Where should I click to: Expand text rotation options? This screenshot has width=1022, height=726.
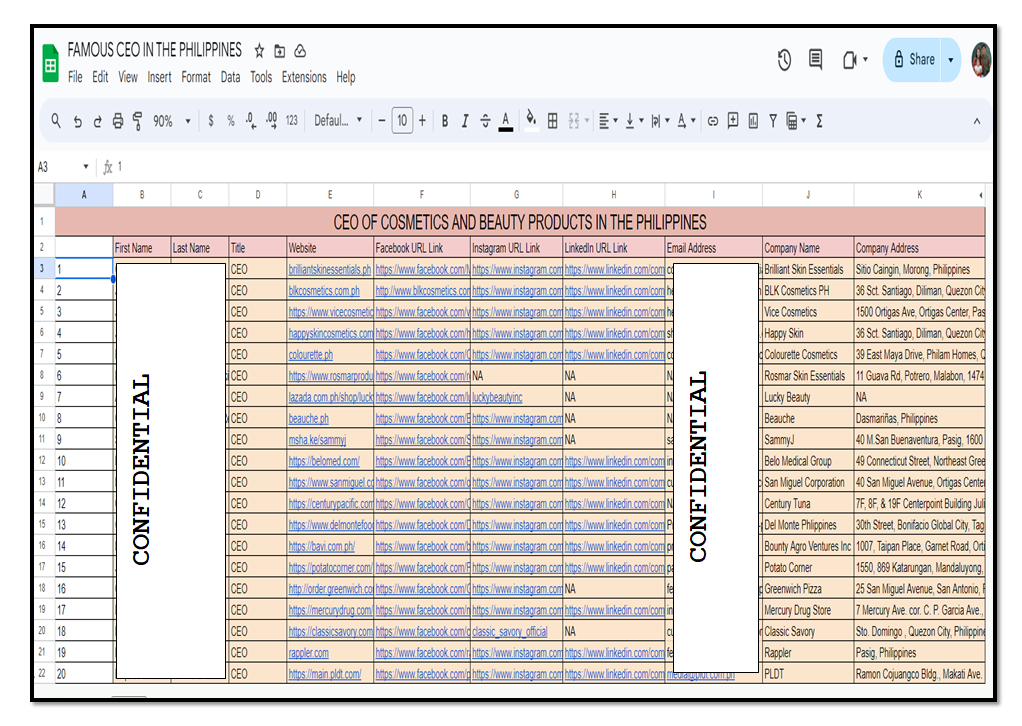[x=693, y=121]
